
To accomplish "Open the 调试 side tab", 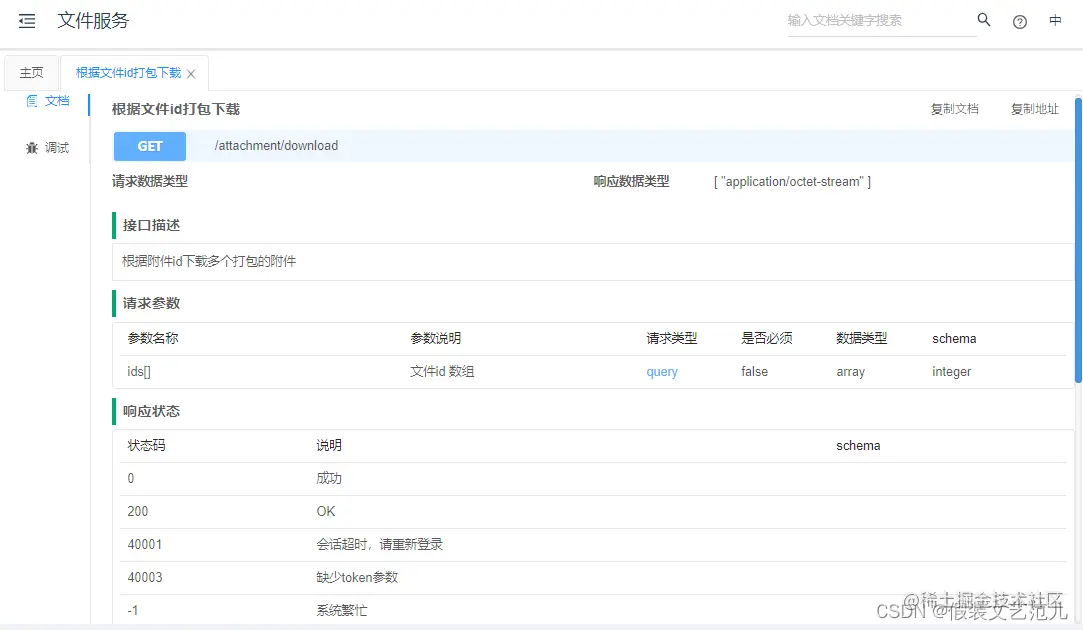I will 48,148.
